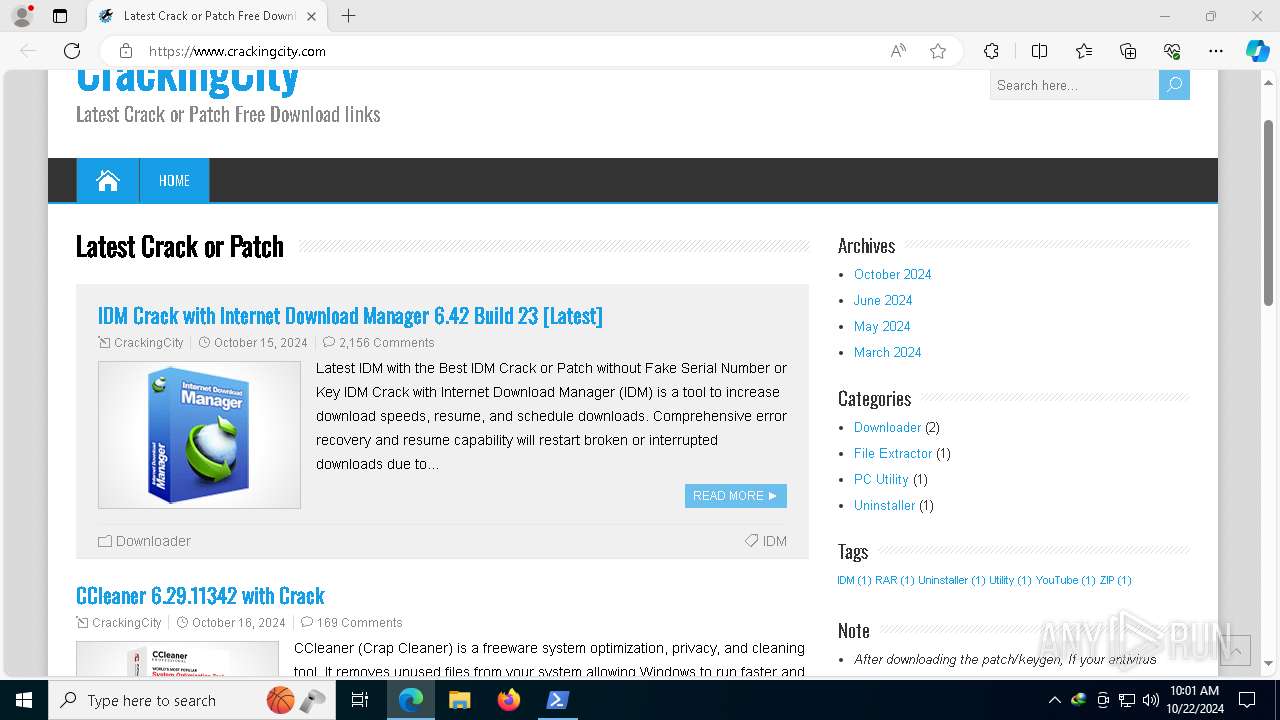Viewport: 1280px width, 720px height.
Task: Open the Downloader category under IDM post
Action: [x=153, y=541]
